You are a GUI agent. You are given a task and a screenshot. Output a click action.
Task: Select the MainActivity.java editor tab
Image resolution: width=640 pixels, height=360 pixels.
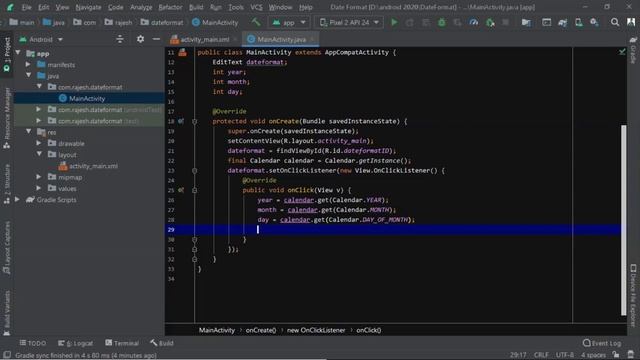(281, 40)
